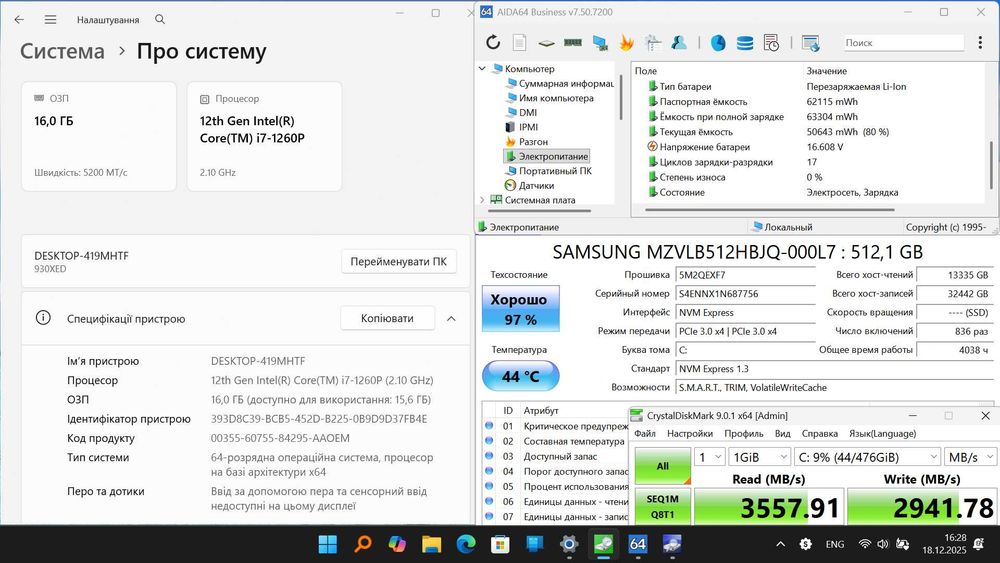Open the scheduled report clock icon
This screenshot has height=563, width=1000.
coord(771,43)
